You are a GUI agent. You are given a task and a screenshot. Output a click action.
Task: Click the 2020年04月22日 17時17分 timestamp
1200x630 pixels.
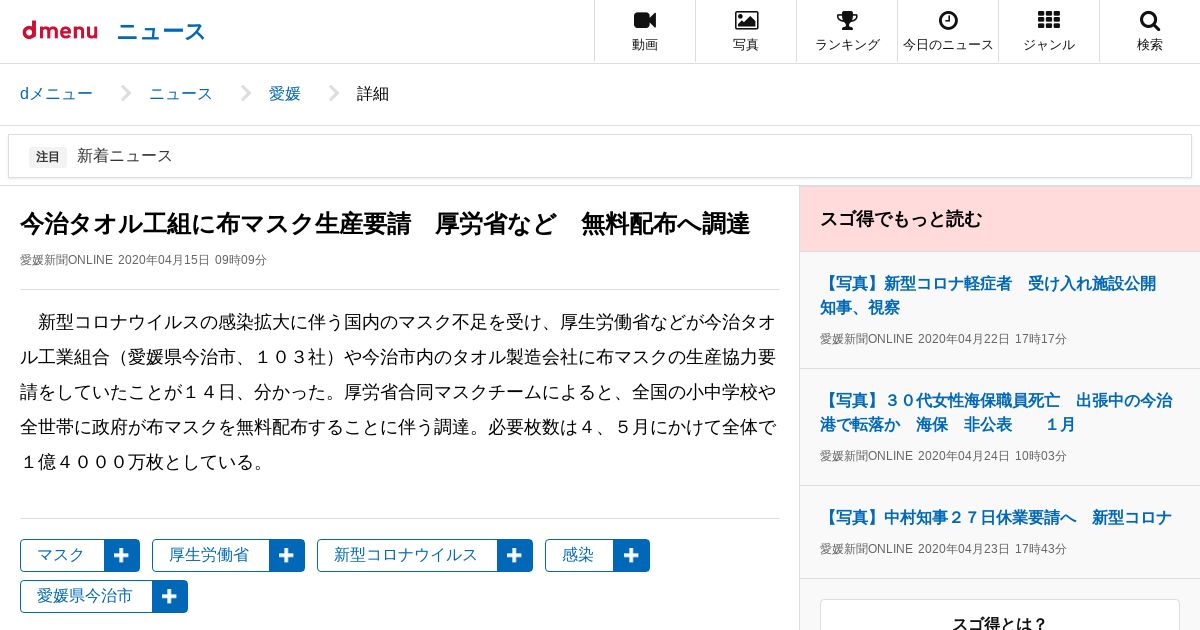[992, 339]
